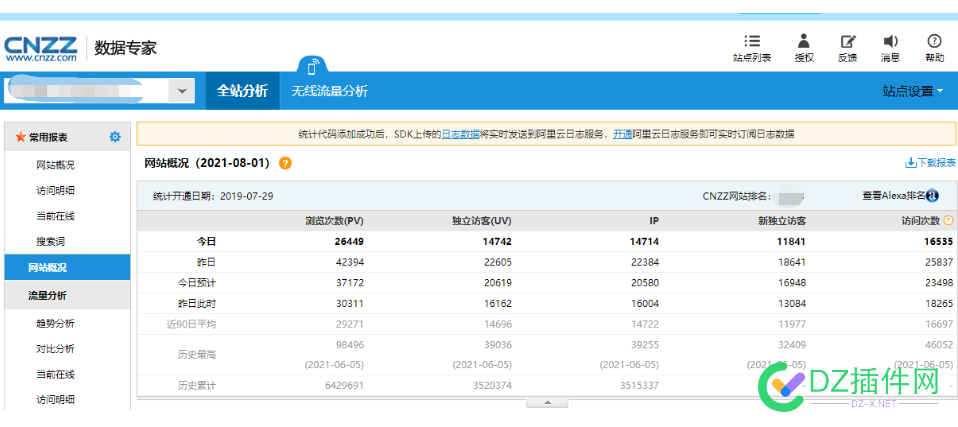Open the 消息 messages speaker icon

pos(890,42)
